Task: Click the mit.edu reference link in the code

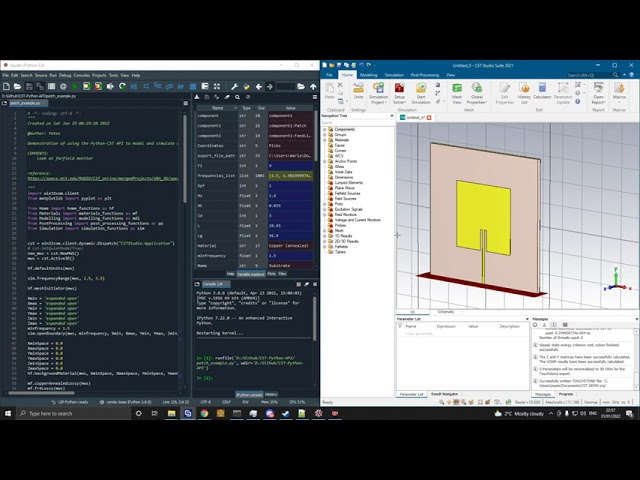Action: (x=102, y=178)
